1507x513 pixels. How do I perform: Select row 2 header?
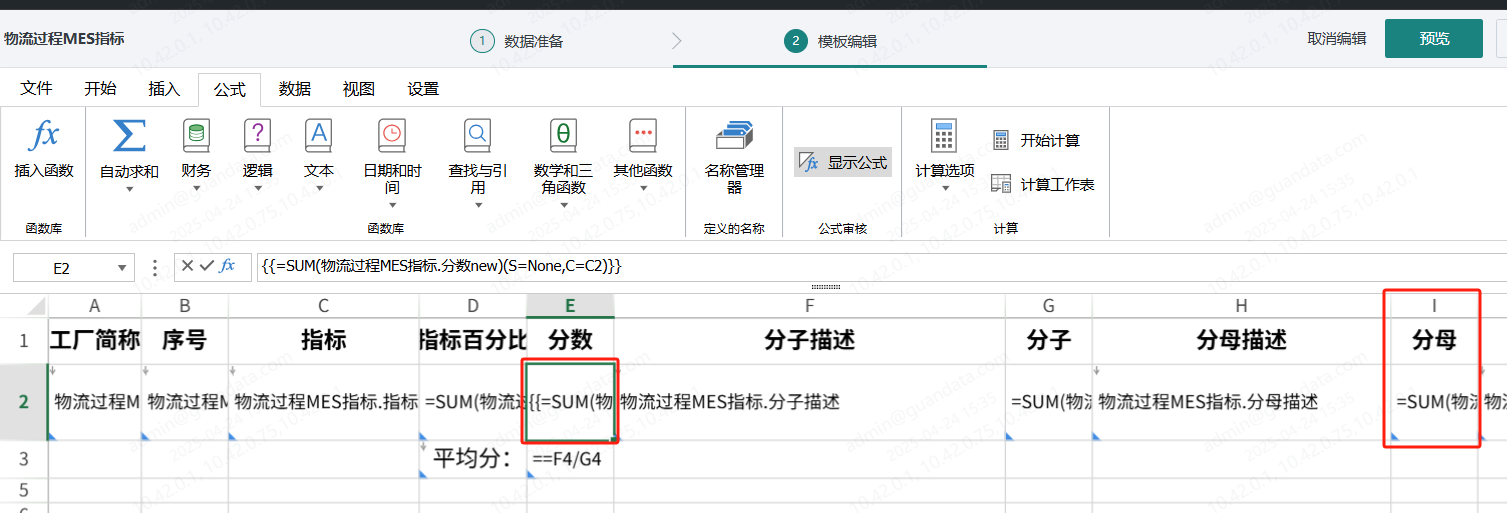[x=24, y=402]
